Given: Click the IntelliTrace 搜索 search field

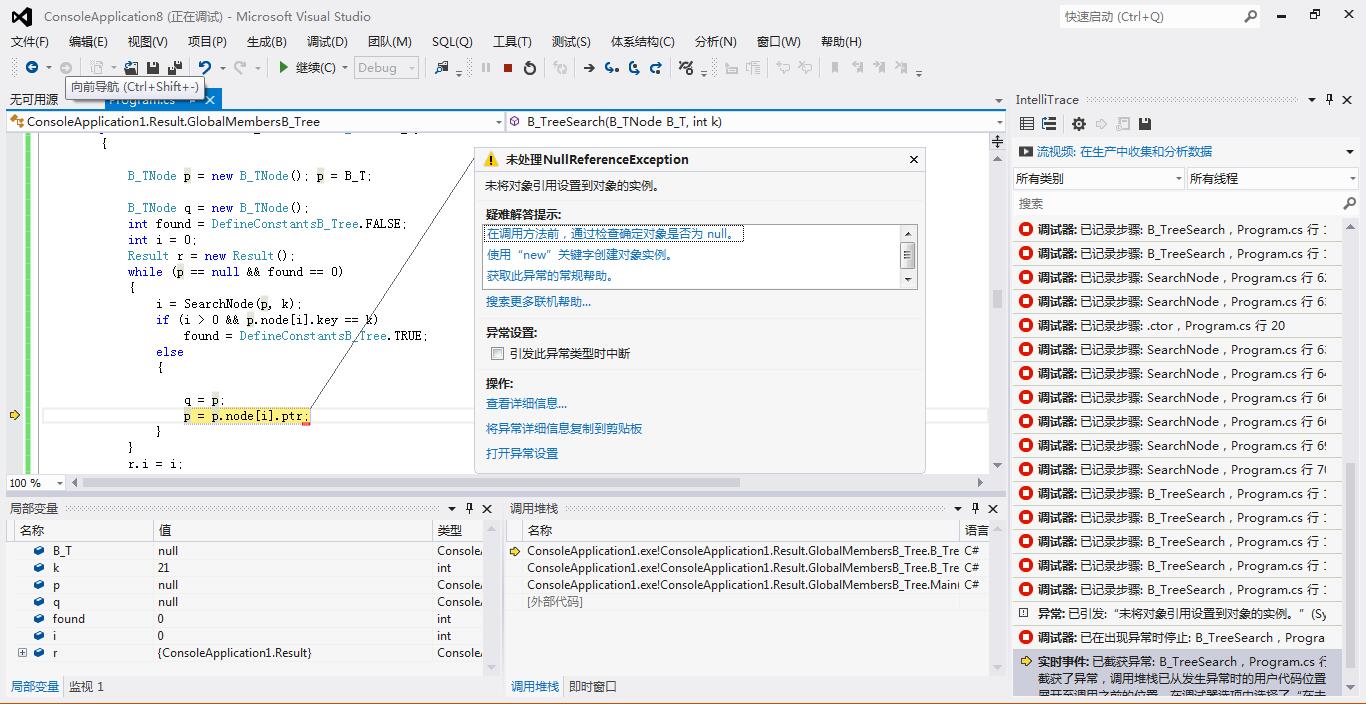Looking at the screenshot, I should [1177, 203].
